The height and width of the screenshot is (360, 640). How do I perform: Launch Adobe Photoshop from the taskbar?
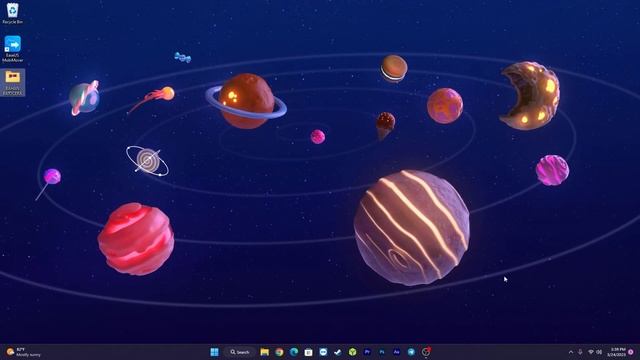coord(382,352)
